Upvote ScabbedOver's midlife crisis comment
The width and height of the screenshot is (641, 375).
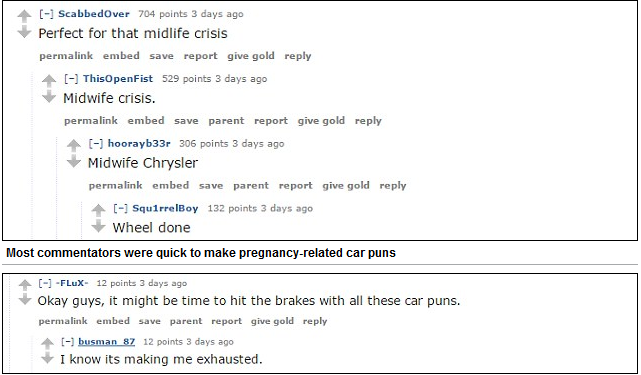point(25,16)
